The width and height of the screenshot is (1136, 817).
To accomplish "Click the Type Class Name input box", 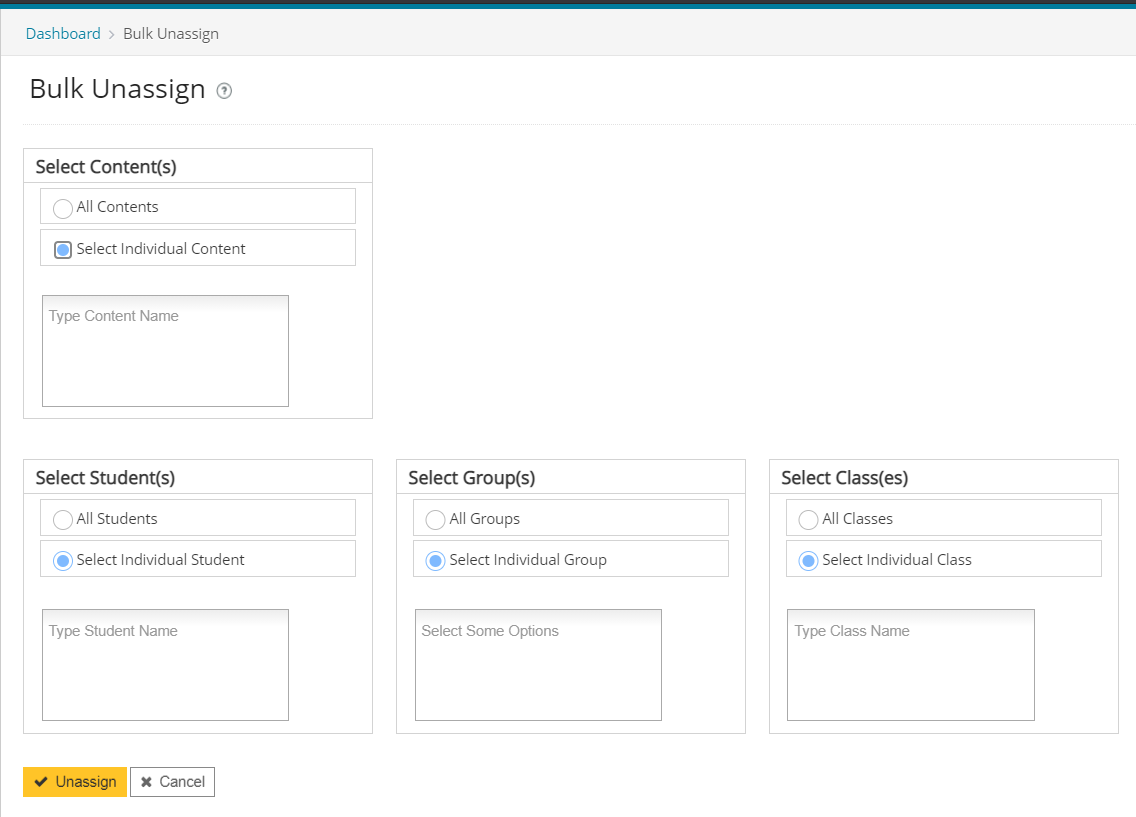I will tap(910, 664).
